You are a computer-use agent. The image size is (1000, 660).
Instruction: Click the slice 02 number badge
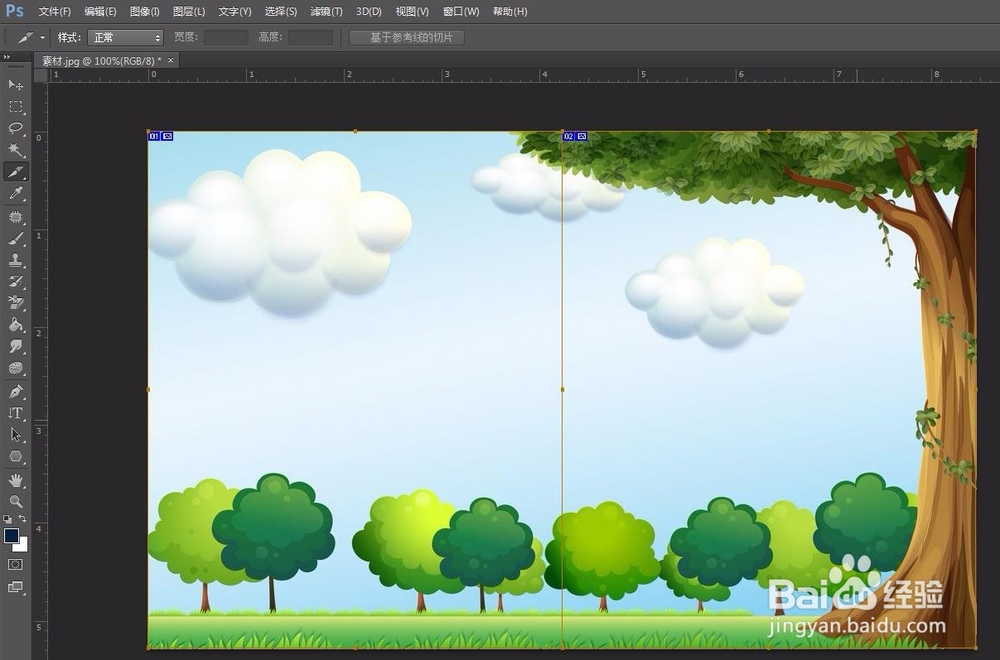568,136
